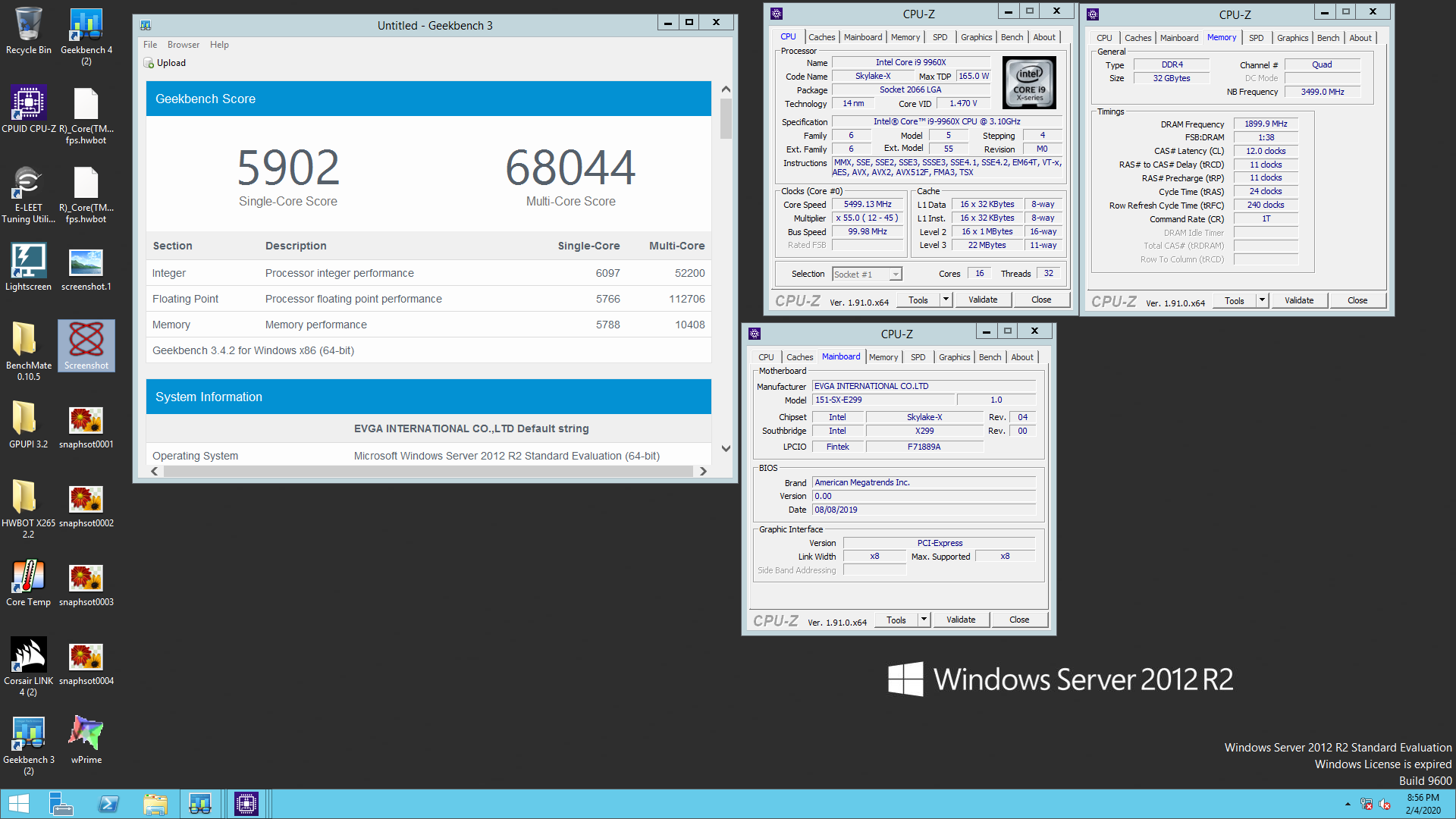Switch to Graphics tab in CPU window
This screenshot has height=819, width=1456.
click(976, 37)
